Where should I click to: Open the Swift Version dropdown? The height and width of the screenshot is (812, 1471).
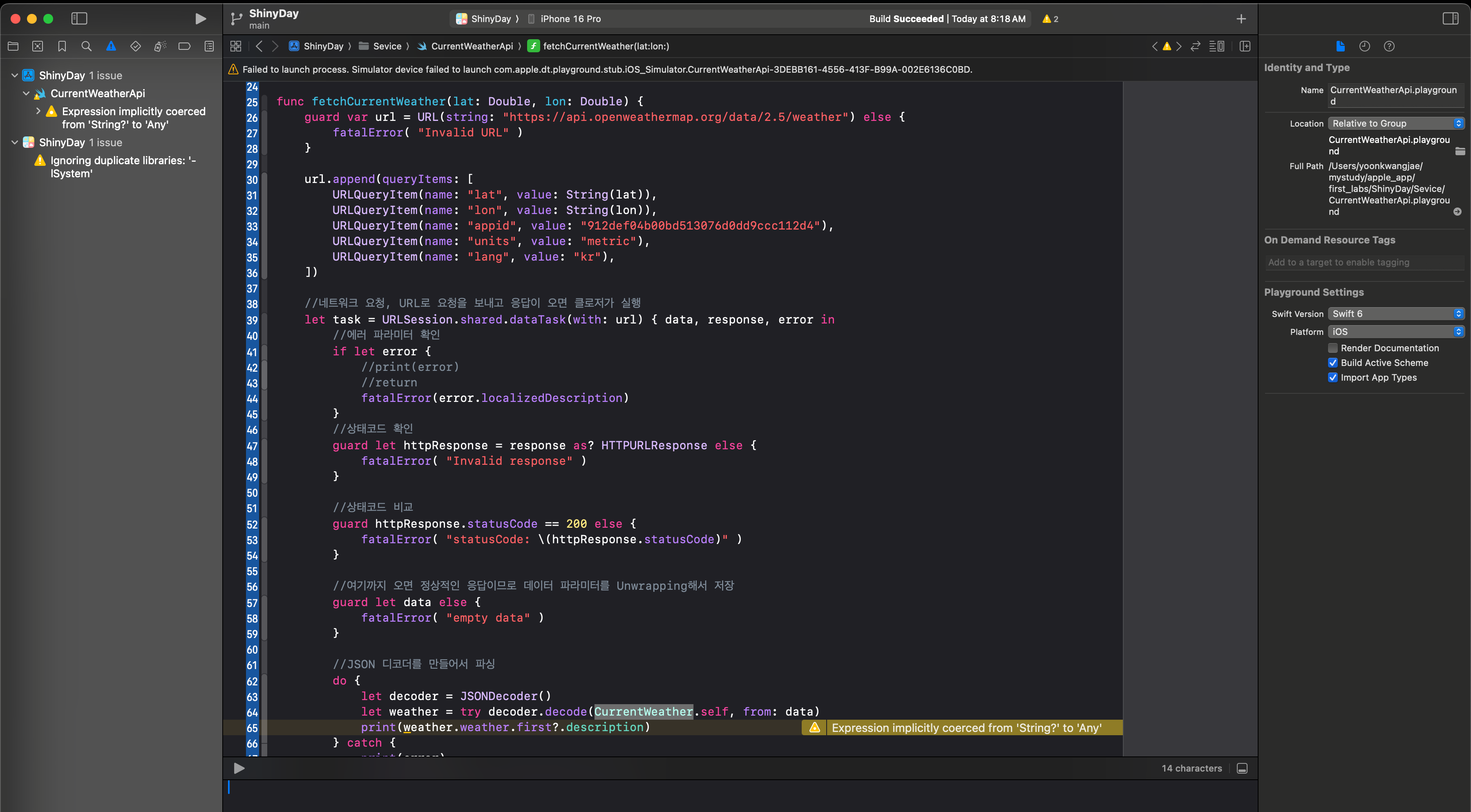[x=1396, y=314]
